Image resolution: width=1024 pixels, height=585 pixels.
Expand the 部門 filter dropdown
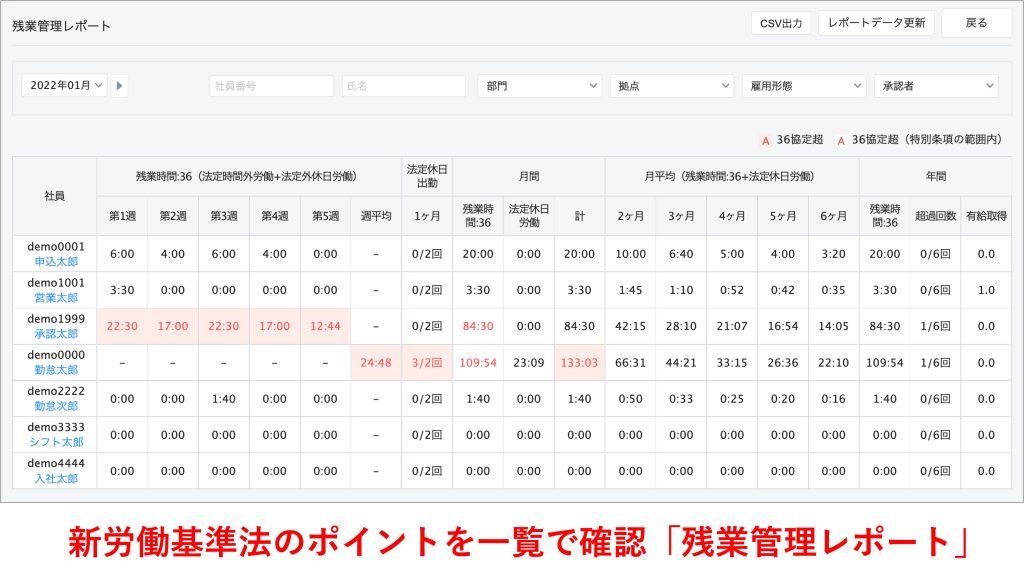539,86
